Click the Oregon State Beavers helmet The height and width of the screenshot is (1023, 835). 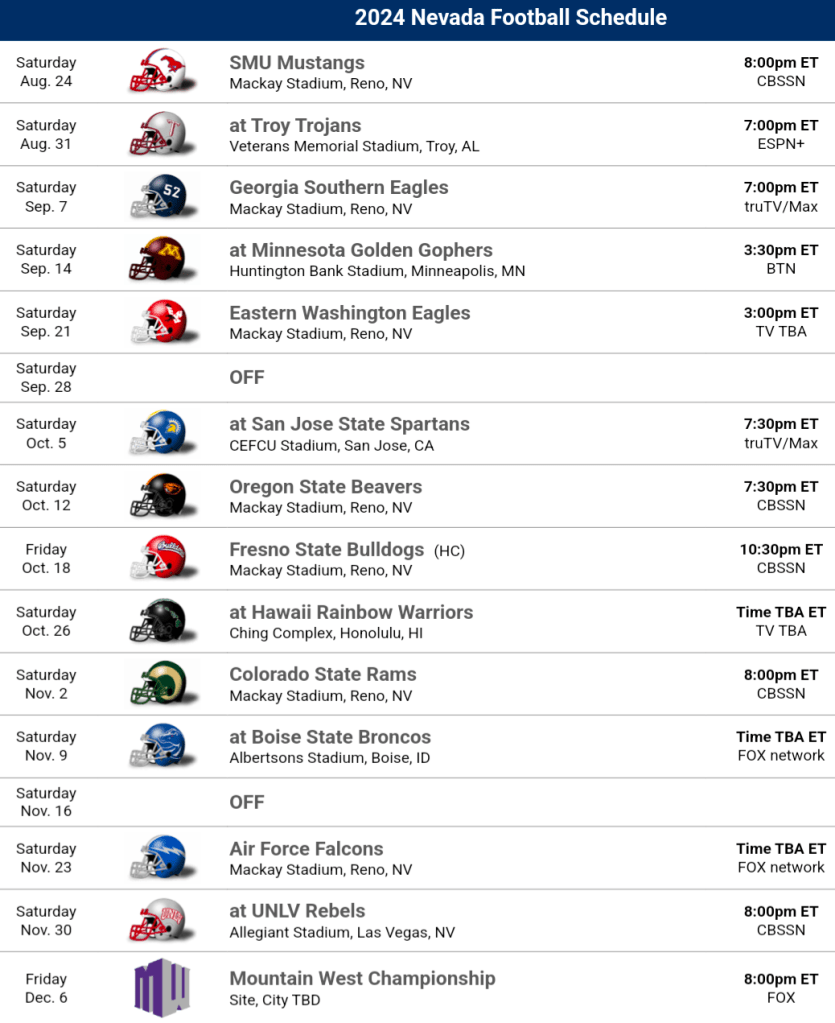(159, 496)
